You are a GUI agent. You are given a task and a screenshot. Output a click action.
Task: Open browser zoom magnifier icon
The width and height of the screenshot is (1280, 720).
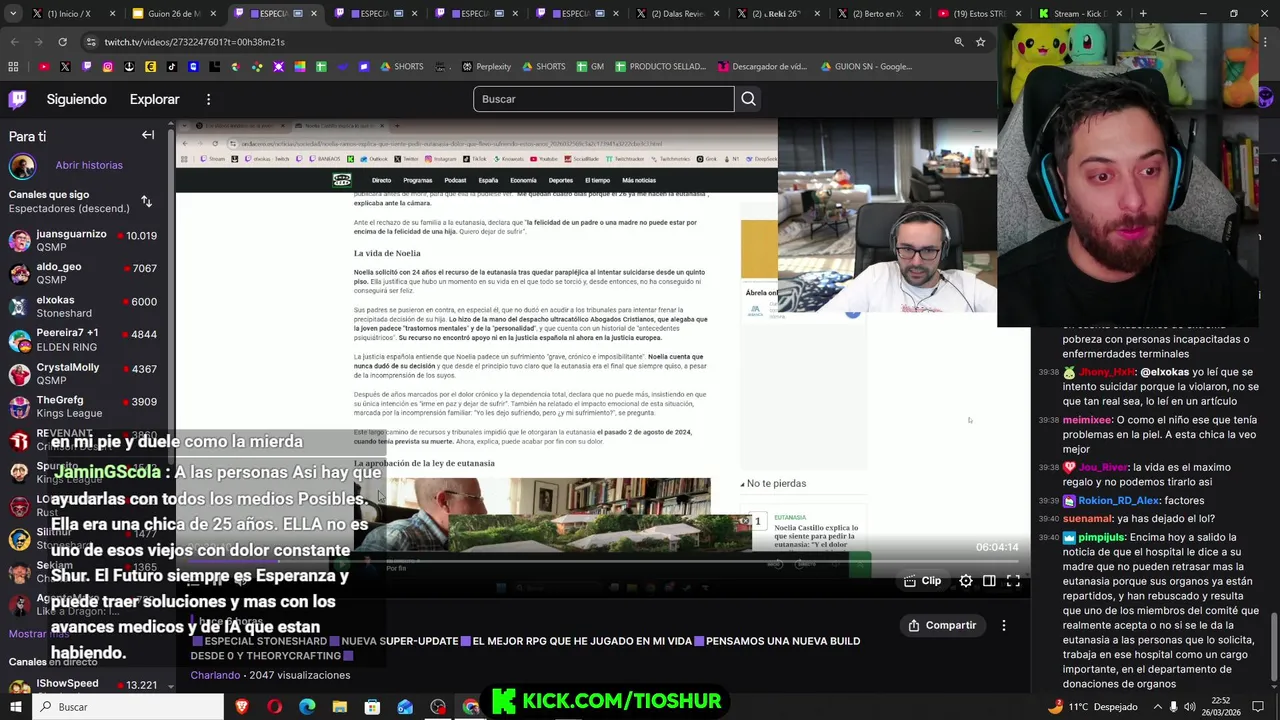(958, 42)
